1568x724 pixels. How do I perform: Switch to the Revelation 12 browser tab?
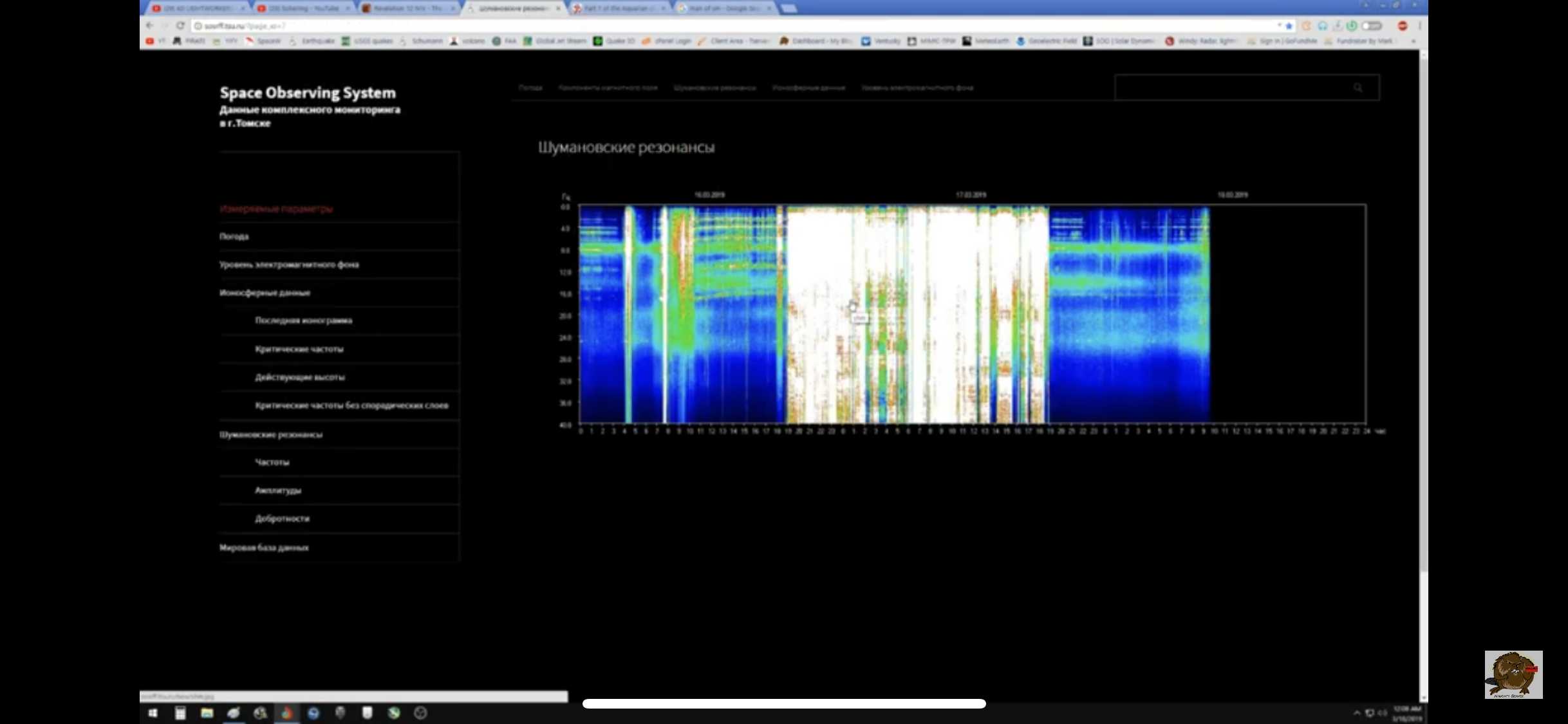[408, 8]
